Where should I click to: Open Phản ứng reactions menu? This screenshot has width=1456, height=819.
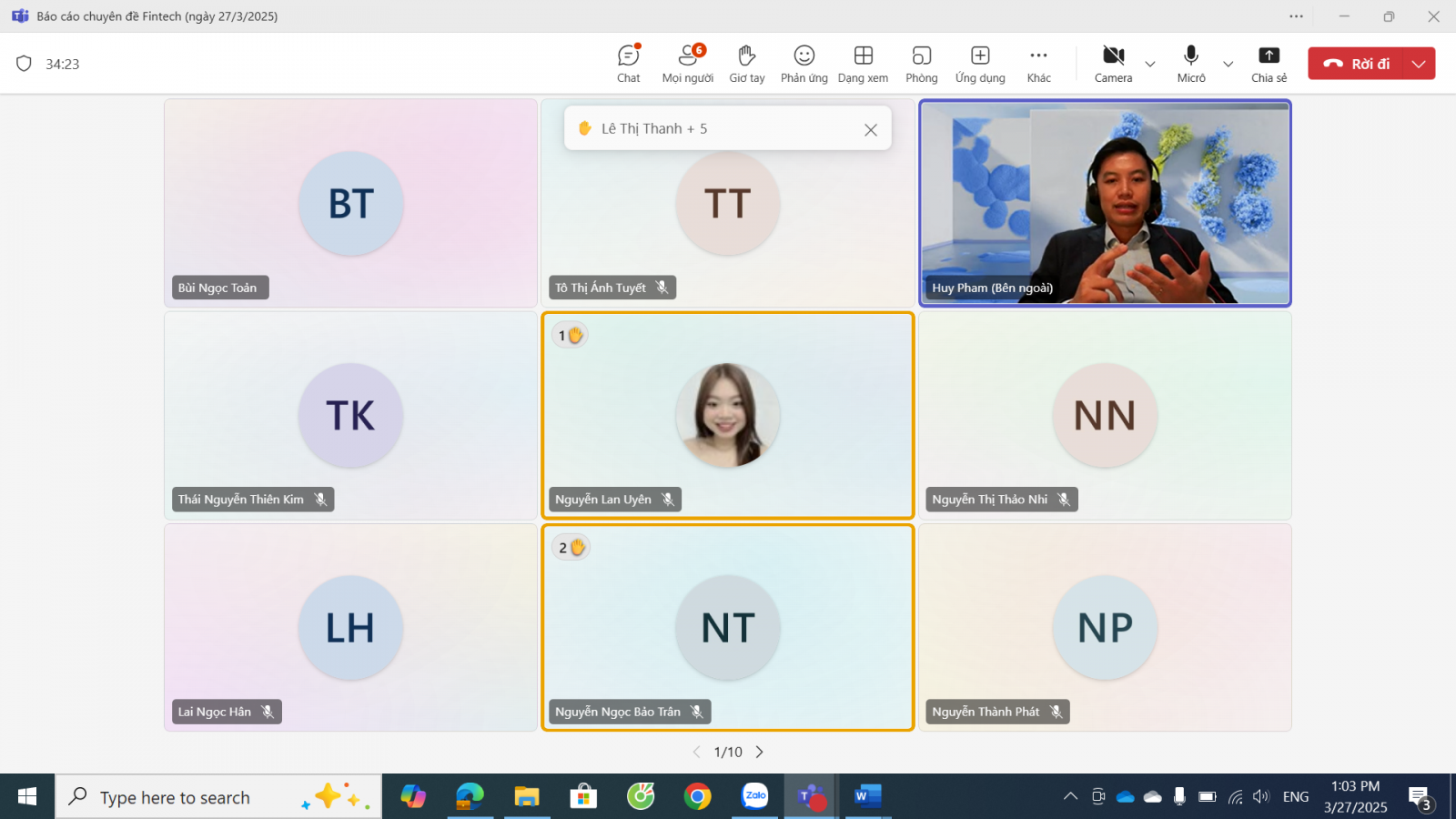coord(804,64)
